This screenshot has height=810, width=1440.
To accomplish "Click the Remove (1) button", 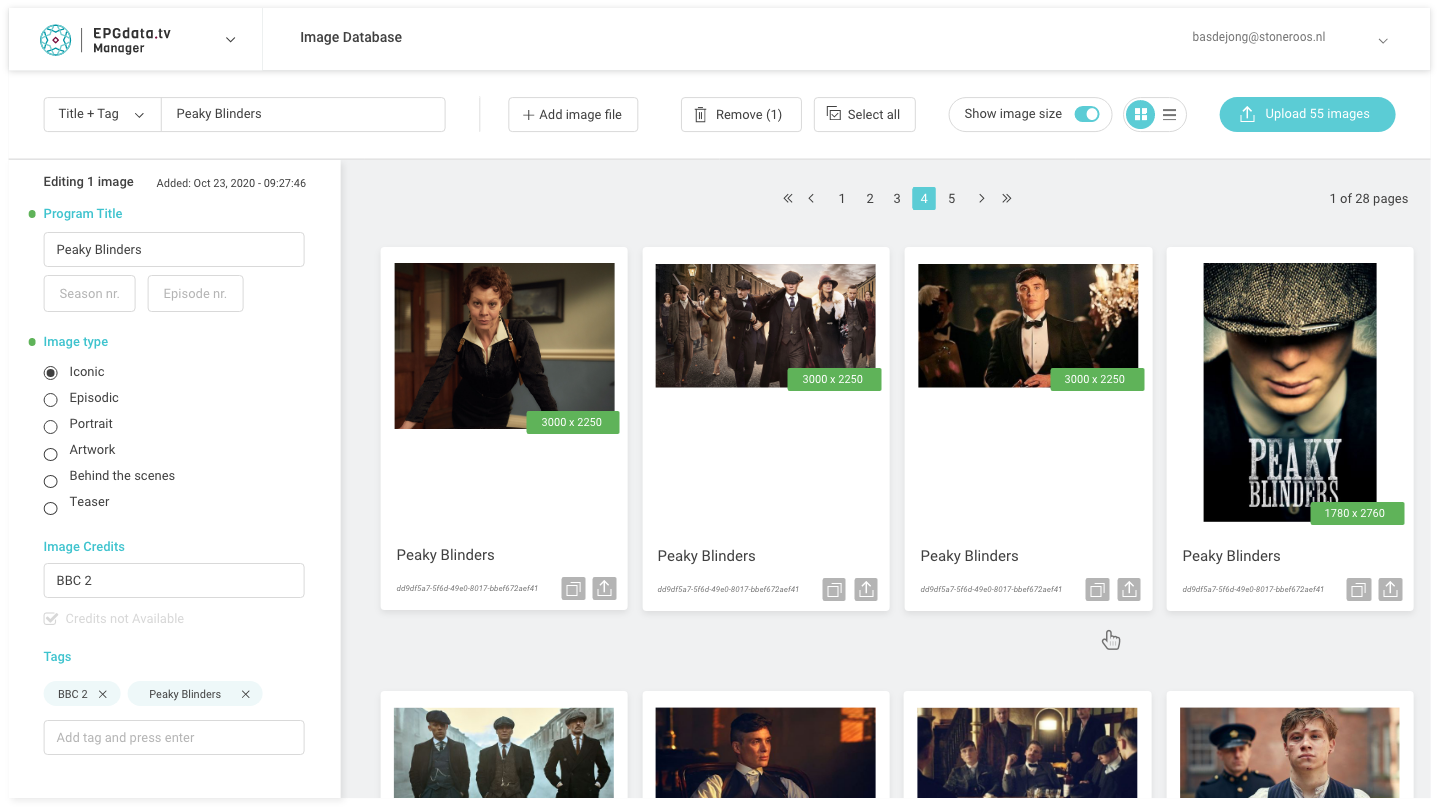I will pyautogui.click(x=741, y=114).
